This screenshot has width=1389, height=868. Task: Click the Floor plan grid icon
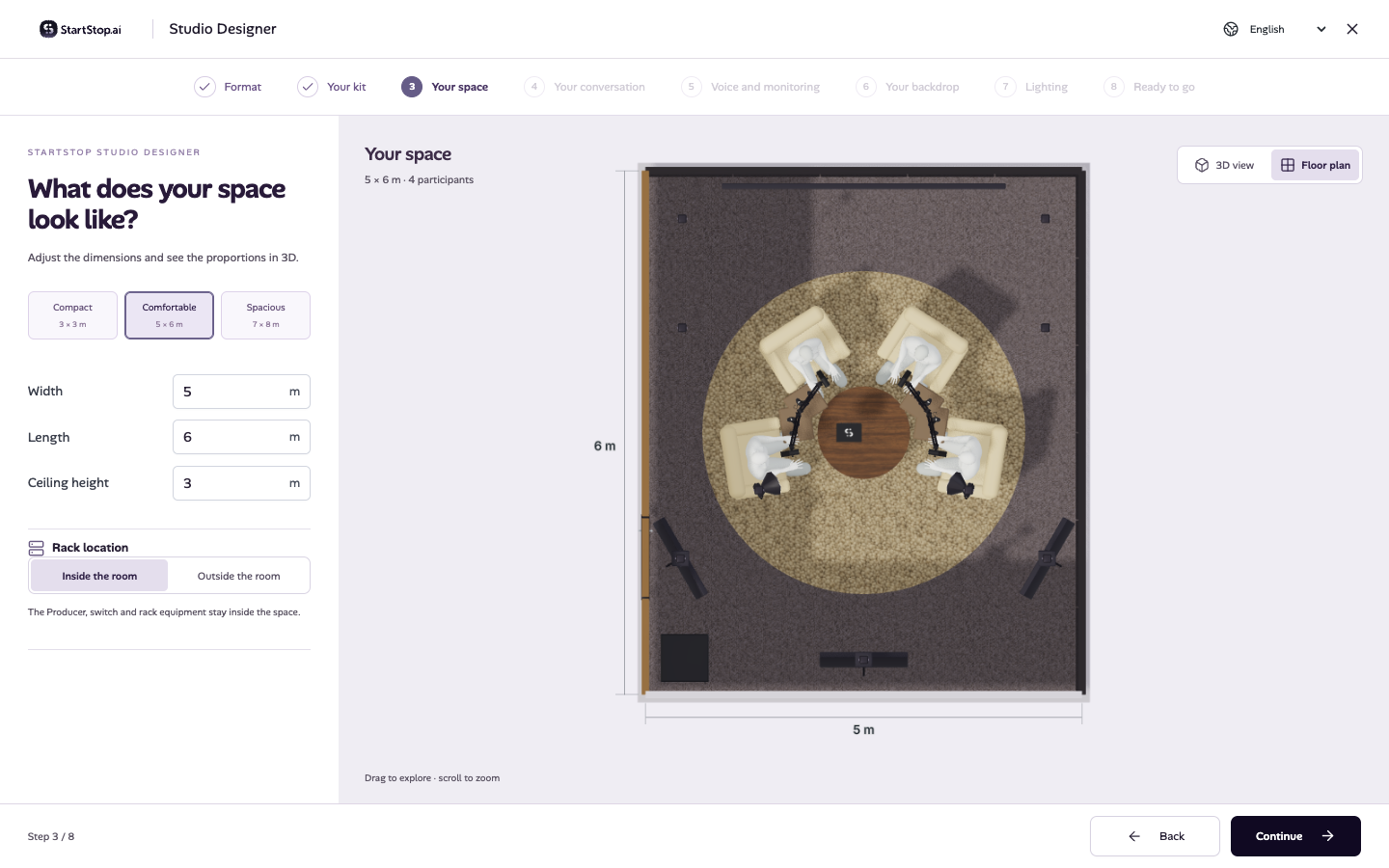(x=1288, y=165)
